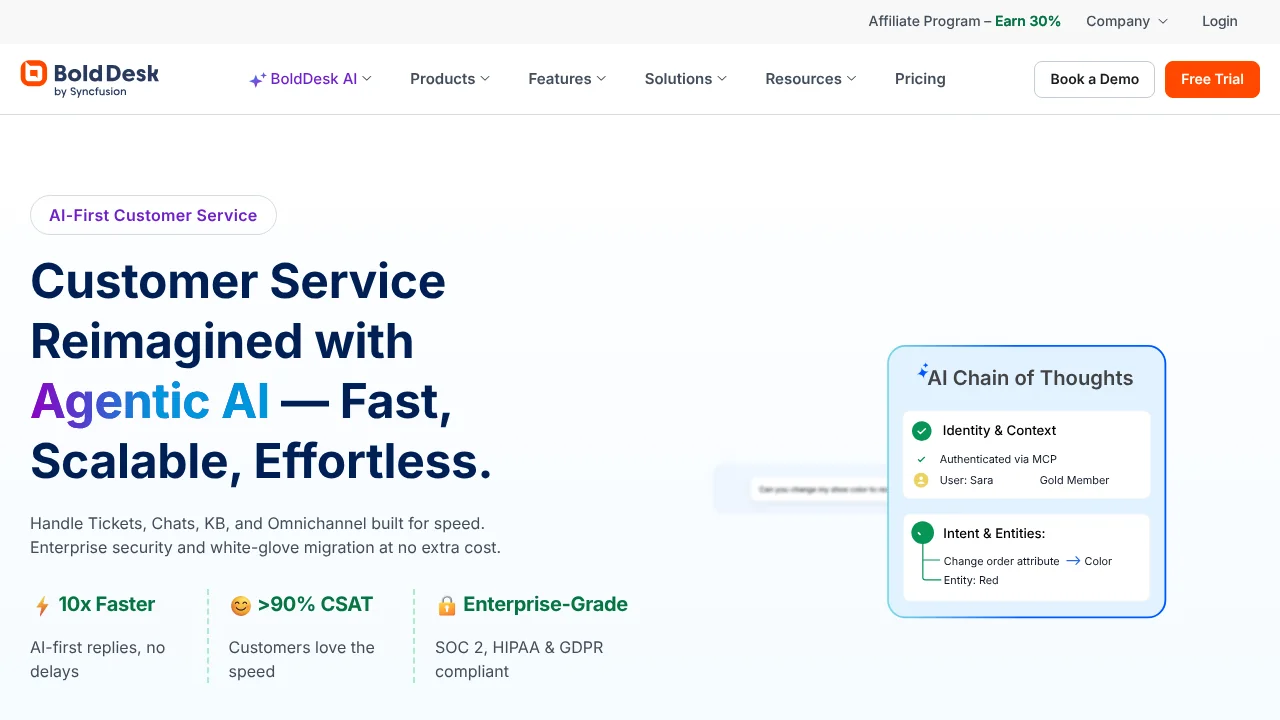The image size is (1280, 720).
Task: Click Book a Demo
Action: tap(1094, 79)
